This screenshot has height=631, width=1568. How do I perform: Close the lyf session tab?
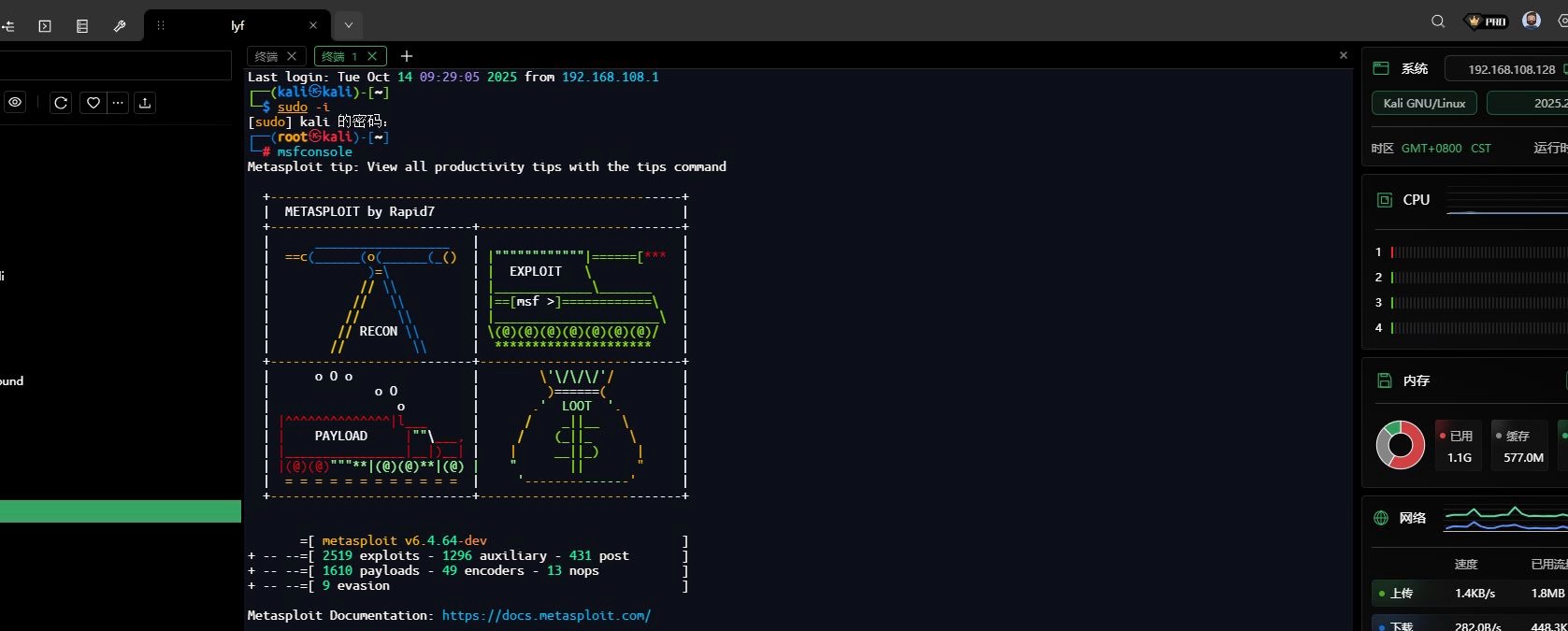point(313,25)
